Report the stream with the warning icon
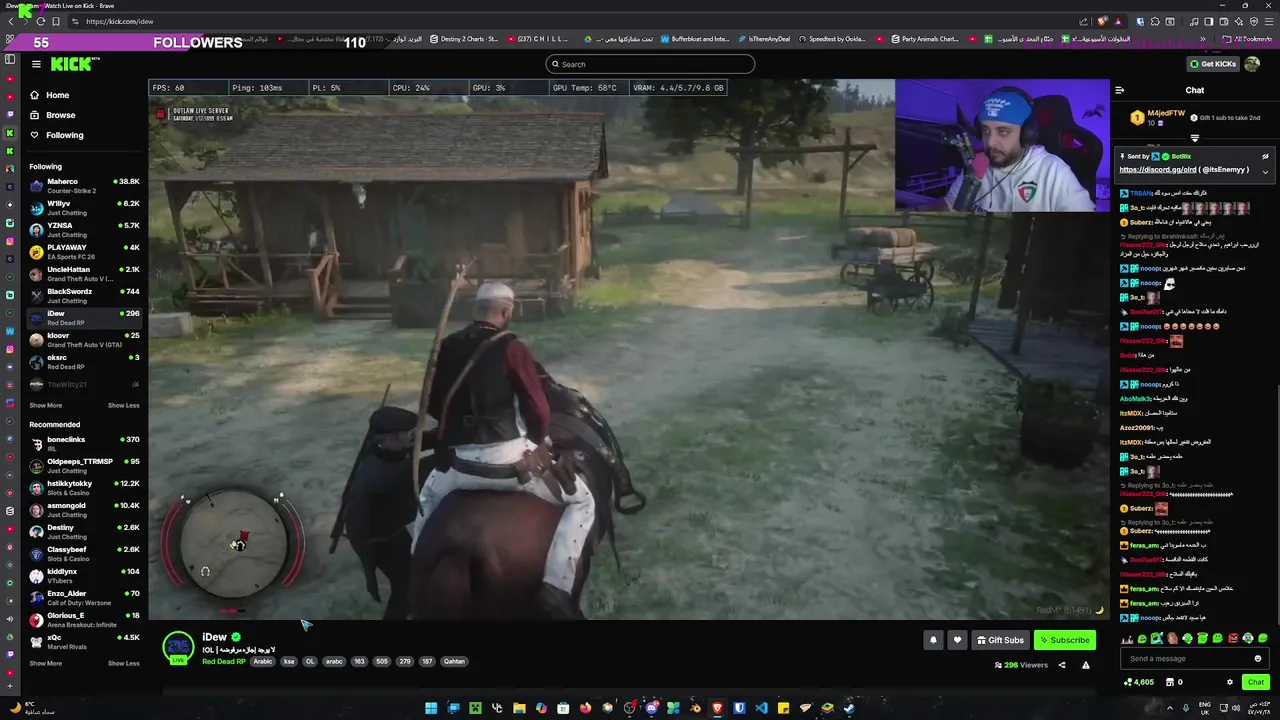This screenshot has width=1280, height=720. [x=1085, y=665]
